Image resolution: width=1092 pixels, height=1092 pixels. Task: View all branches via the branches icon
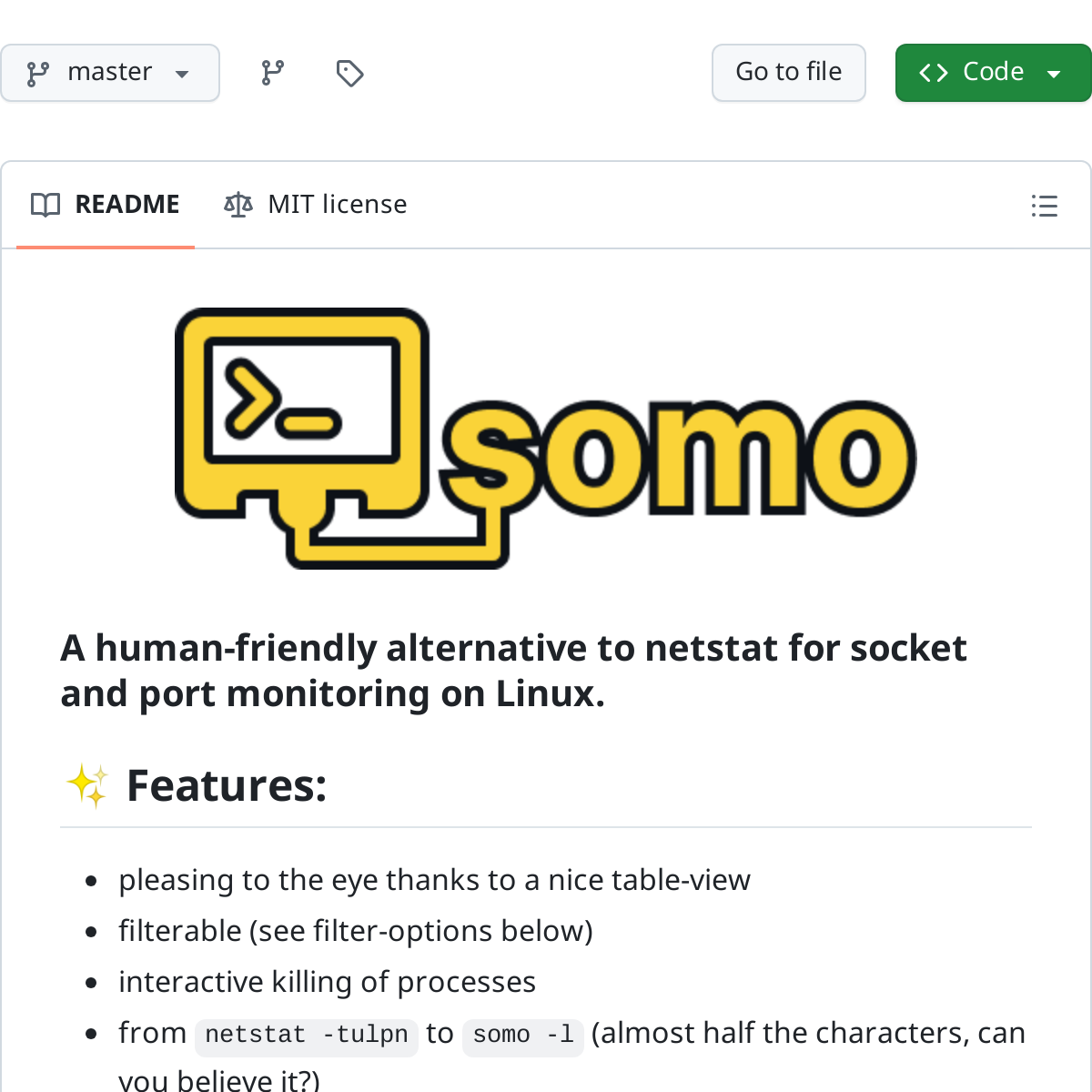coord(272,73)
